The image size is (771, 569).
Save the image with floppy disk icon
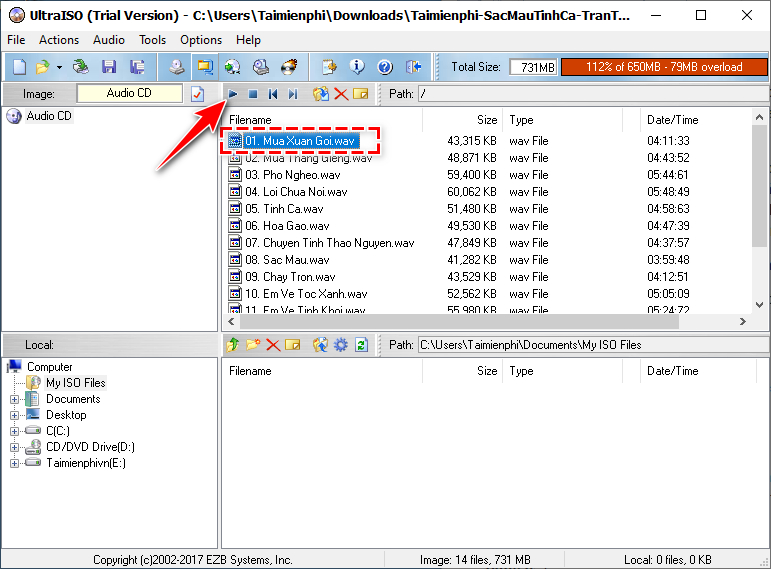(x=109, y=67)
